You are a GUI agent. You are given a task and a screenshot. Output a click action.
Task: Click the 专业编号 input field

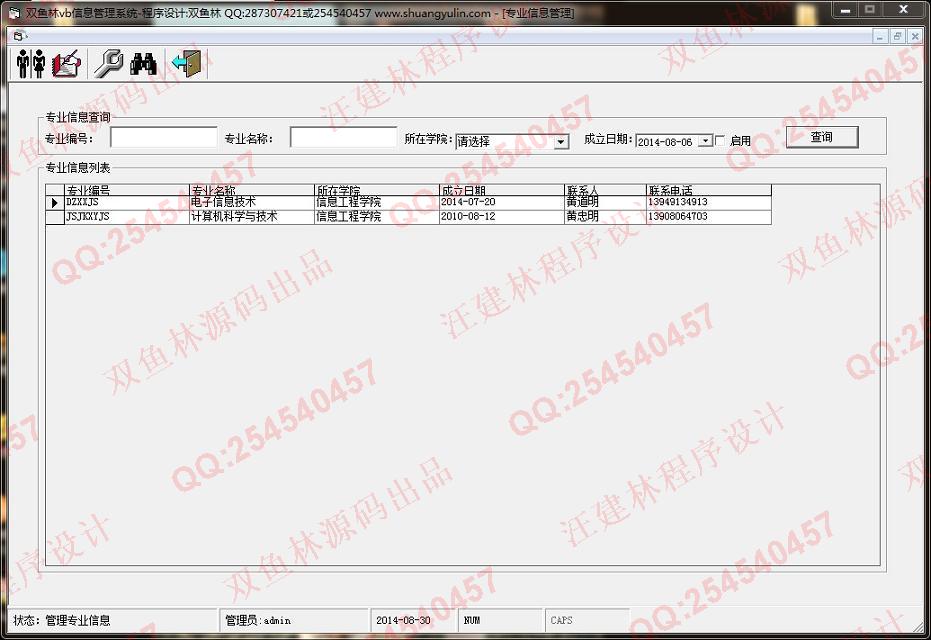[163, 137]
